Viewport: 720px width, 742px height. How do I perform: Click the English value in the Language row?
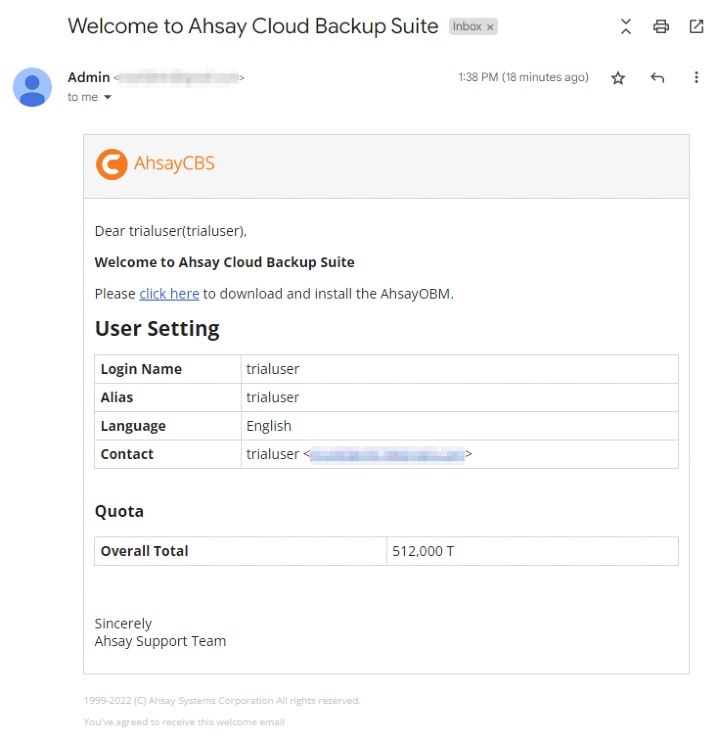269,426
